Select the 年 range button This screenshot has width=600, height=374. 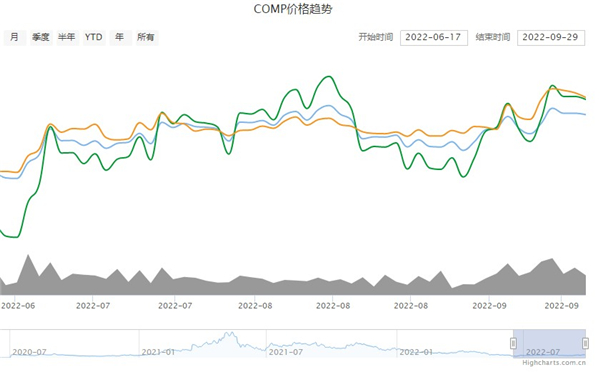(x=120, y=38)
